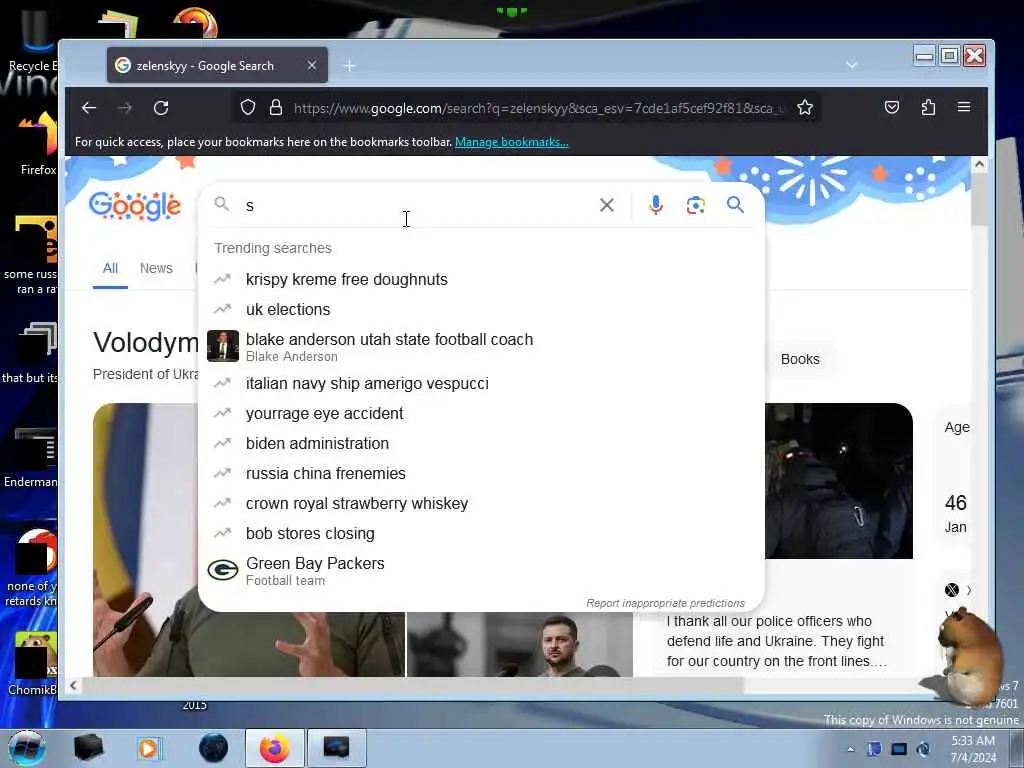1024x768 pixels.
Task: Click the Firefox back arrow button
Action: point(89,108)
